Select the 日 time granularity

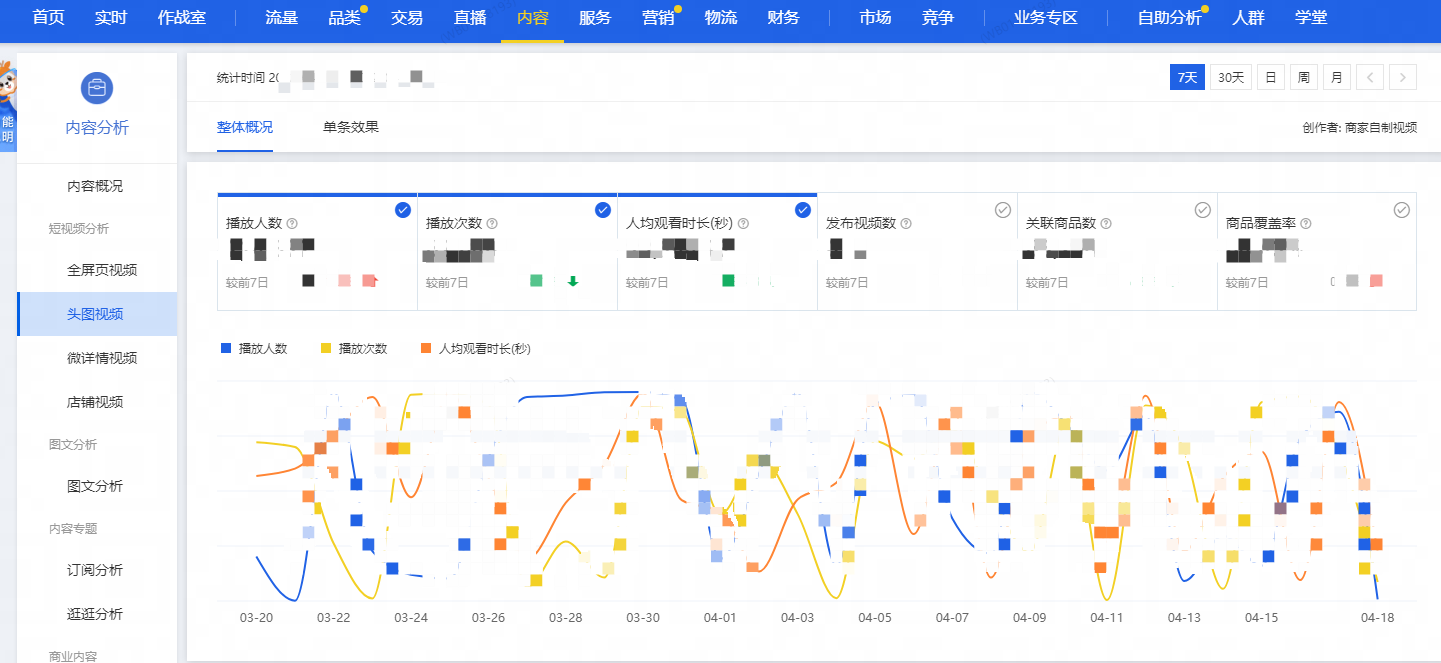pyautogui.click(x=1271, y=77)
